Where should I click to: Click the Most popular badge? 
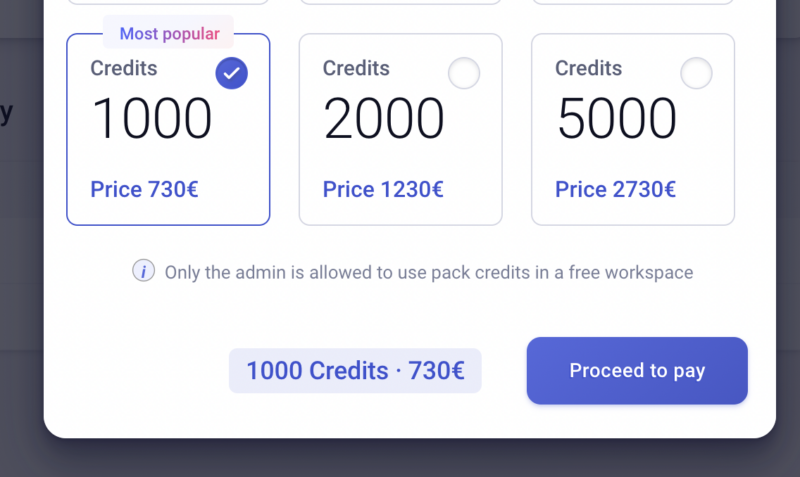(x=169, y=34)
